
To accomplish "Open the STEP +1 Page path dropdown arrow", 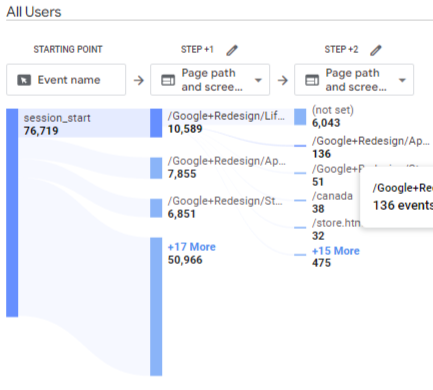I will (x=258, y=80).
